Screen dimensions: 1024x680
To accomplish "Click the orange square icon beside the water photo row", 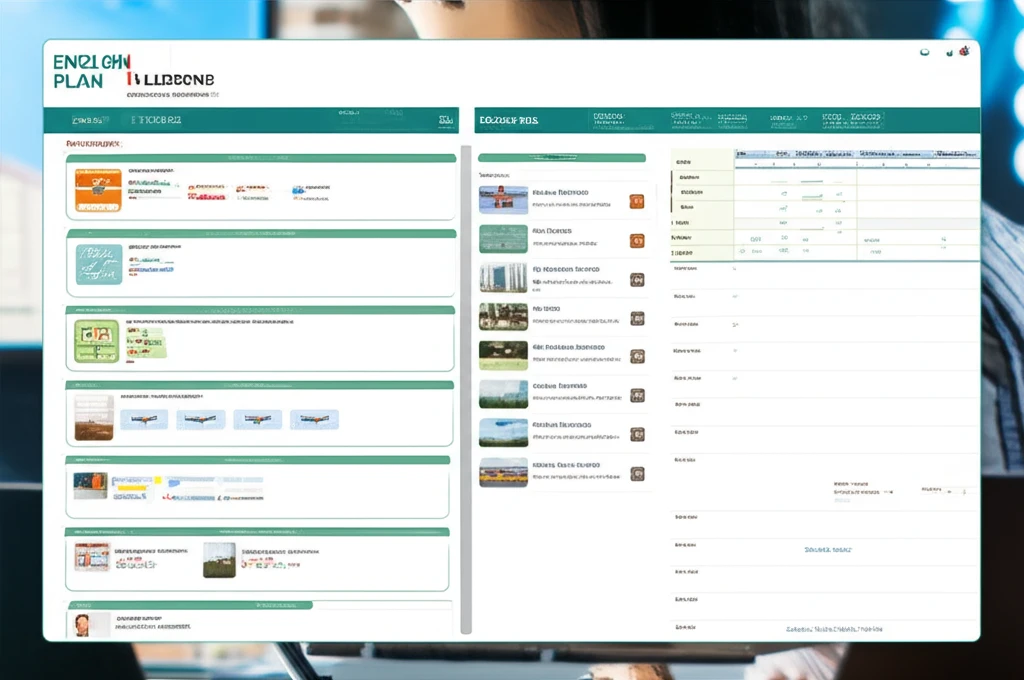I will (637, 201).
